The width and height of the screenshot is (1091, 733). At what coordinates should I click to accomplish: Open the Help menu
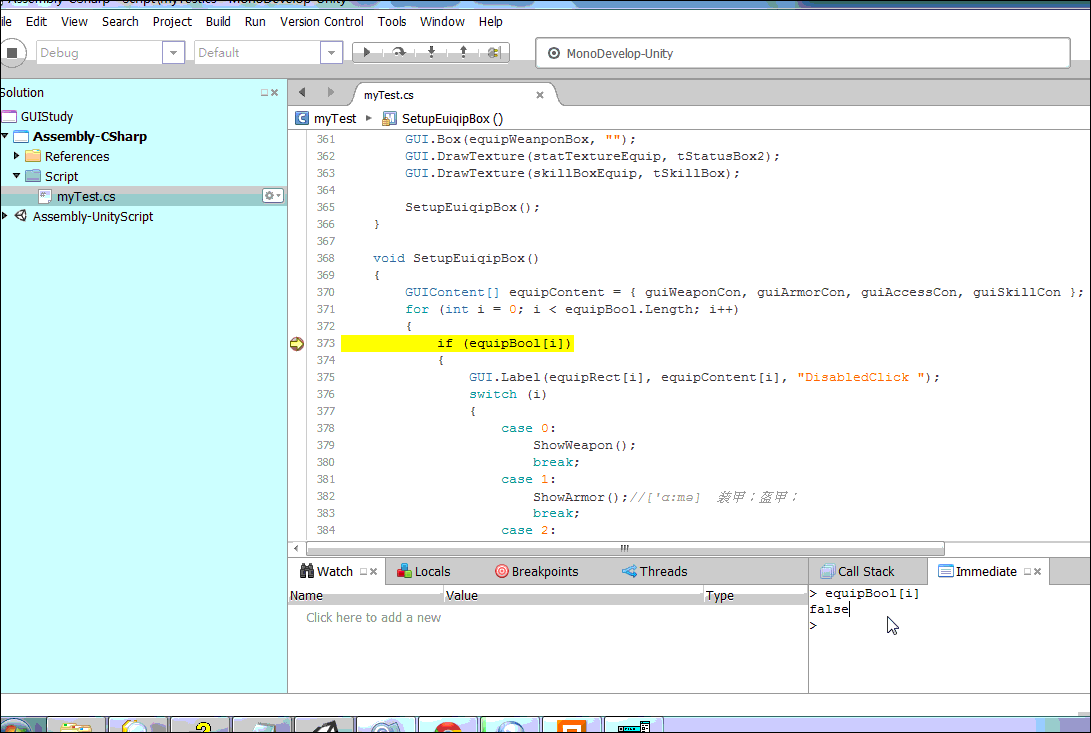point(491,22)
